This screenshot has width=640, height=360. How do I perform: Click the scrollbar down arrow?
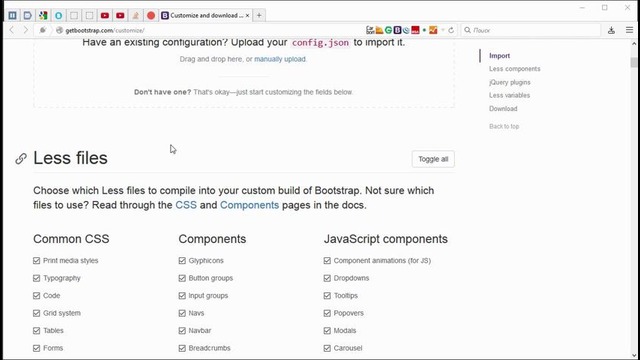(x=633, y=355)
